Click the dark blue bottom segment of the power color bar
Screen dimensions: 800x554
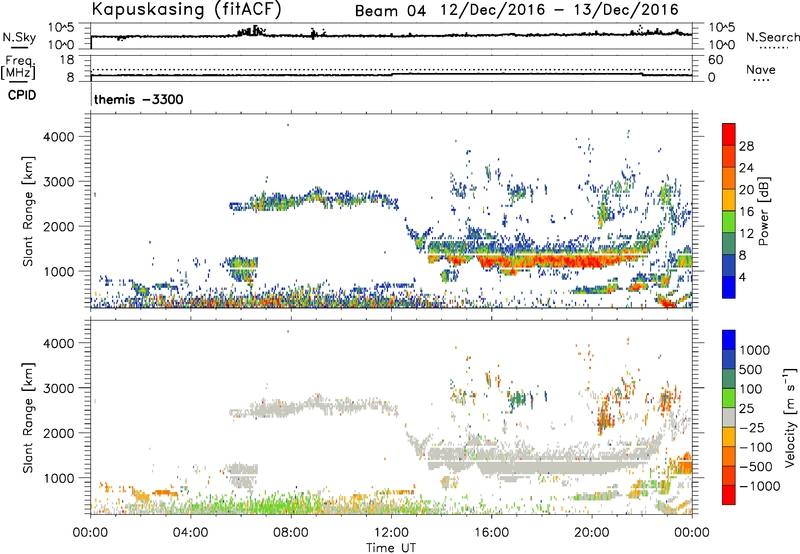tap(729, 287)
